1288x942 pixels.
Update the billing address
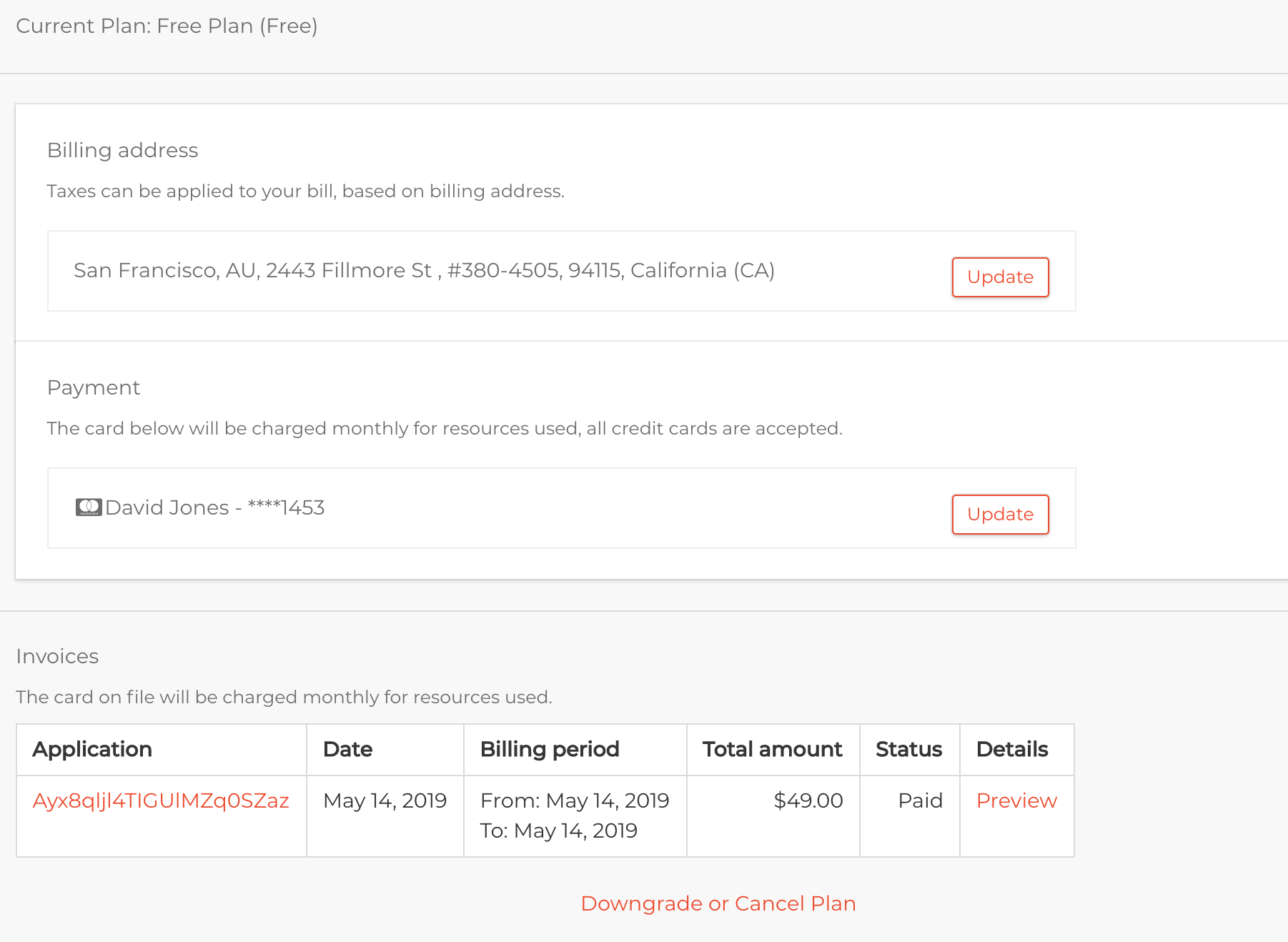[x=1000, y=277]
